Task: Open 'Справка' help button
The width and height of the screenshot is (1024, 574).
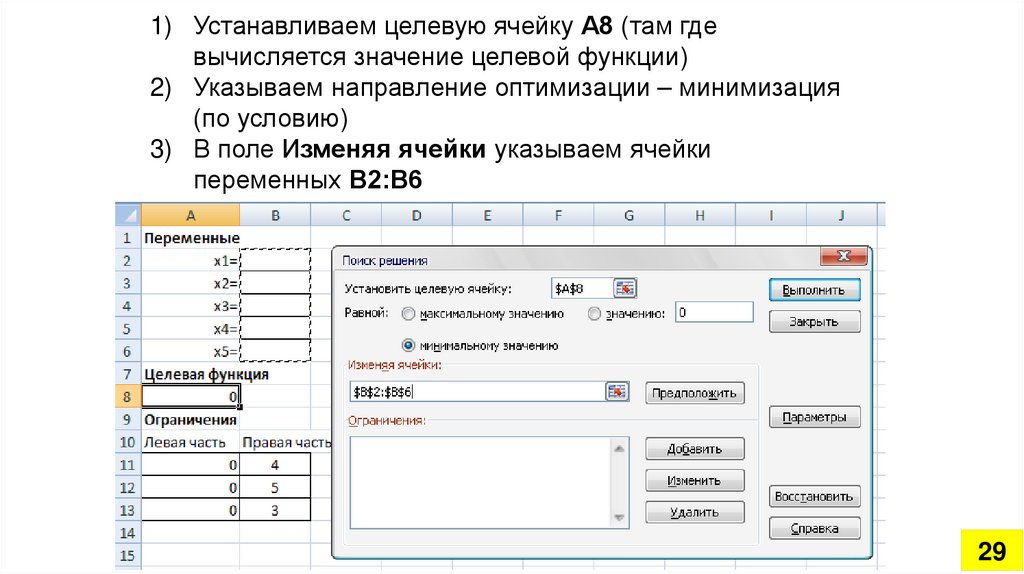Action: pos(814,528)
